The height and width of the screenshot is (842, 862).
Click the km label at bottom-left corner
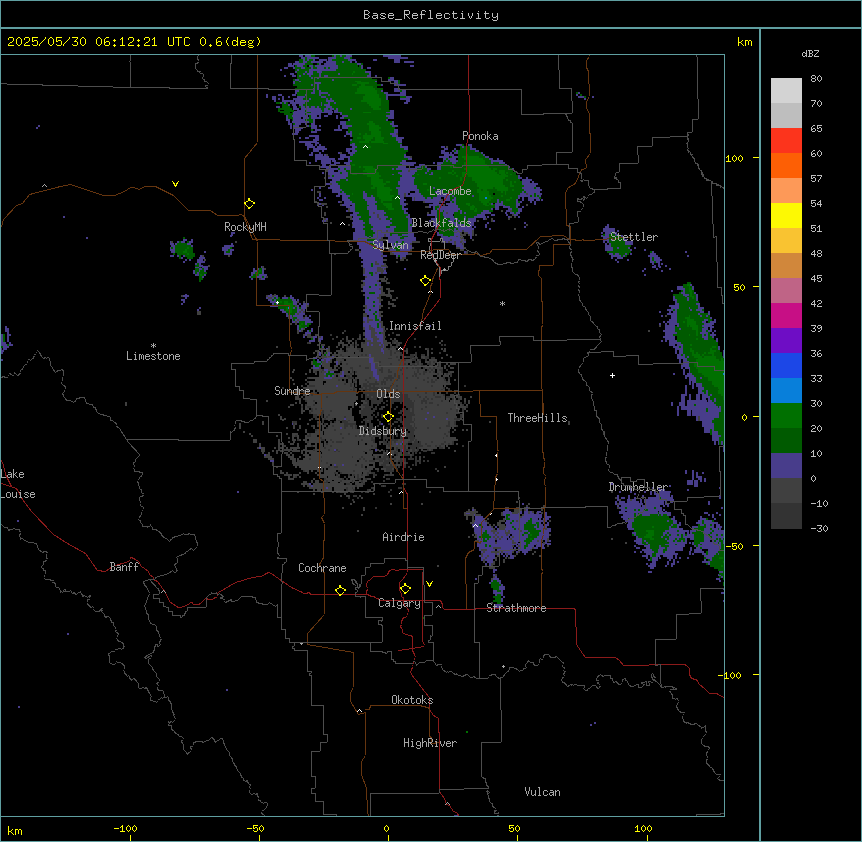point(15,831)
